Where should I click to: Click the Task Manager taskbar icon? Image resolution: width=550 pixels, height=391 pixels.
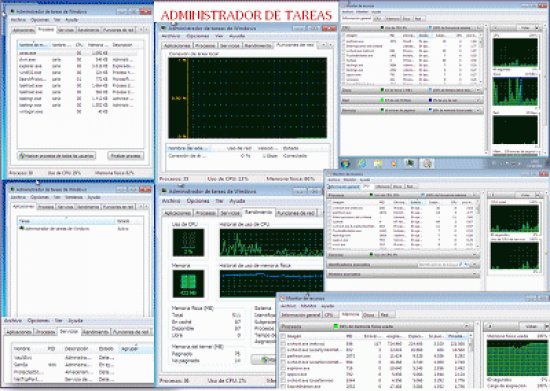coord(410,164)
